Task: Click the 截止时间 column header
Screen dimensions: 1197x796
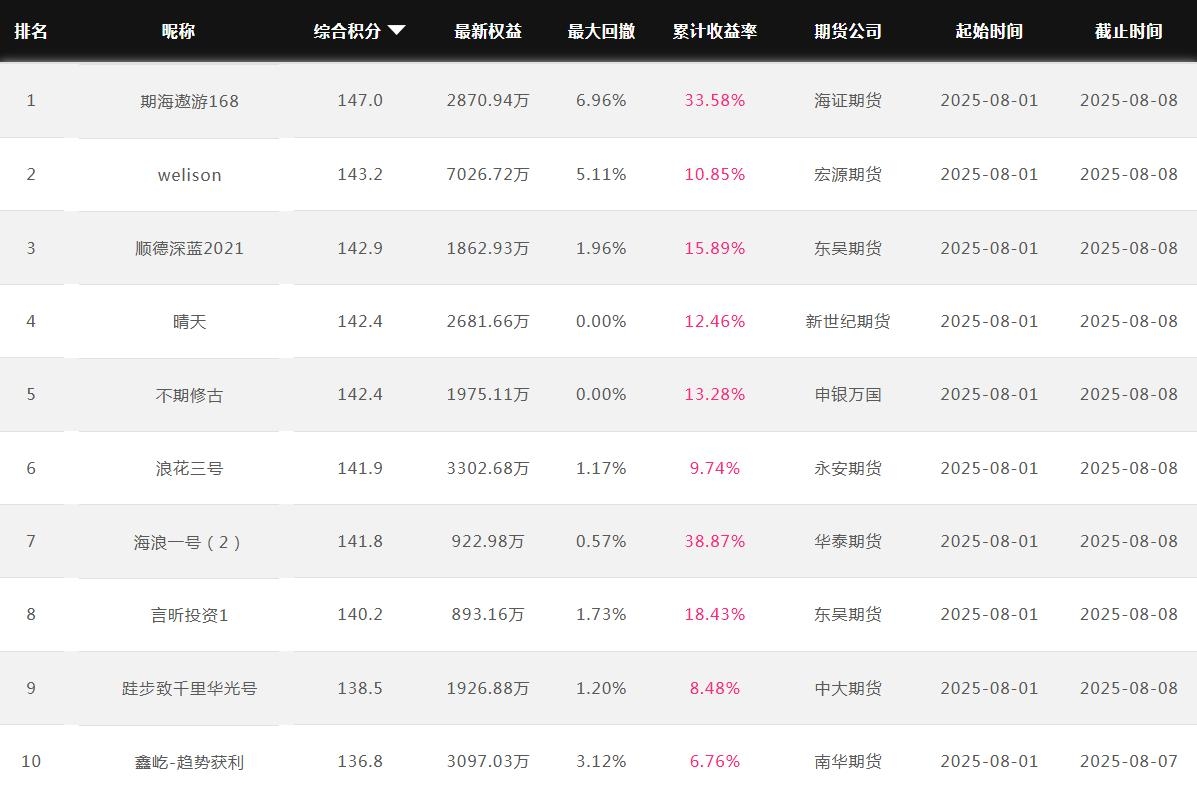Action: [x=1128, y=31]
